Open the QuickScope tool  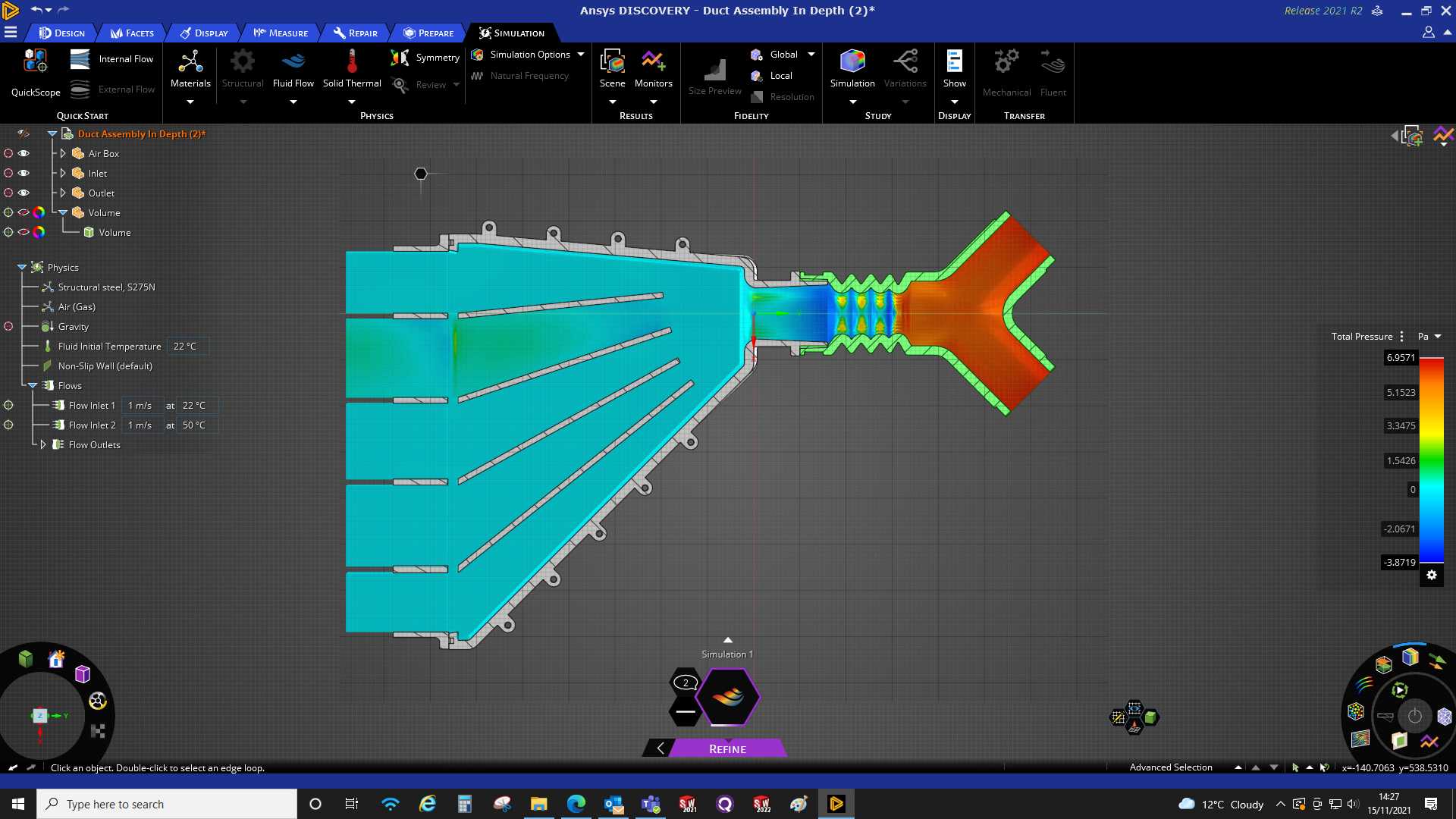36,73
